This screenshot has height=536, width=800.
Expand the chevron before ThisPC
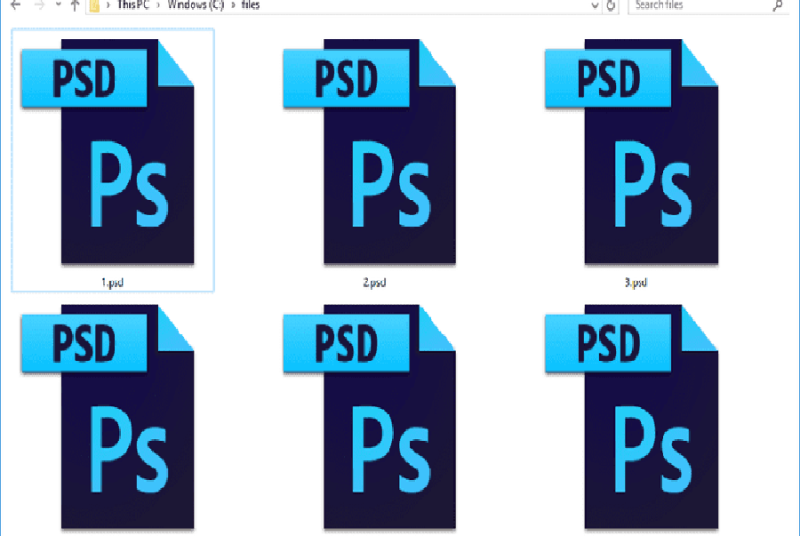(108, 5)
